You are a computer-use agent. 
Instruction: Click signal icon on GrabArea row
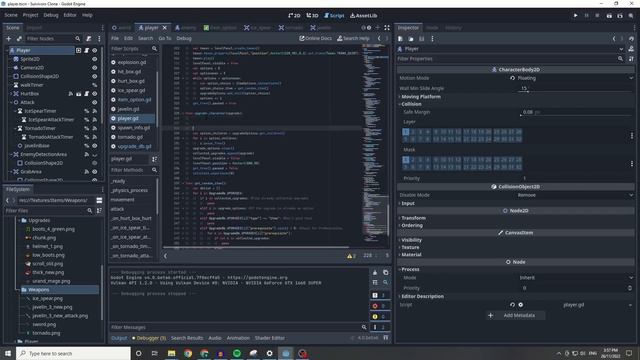coord(87,171)
